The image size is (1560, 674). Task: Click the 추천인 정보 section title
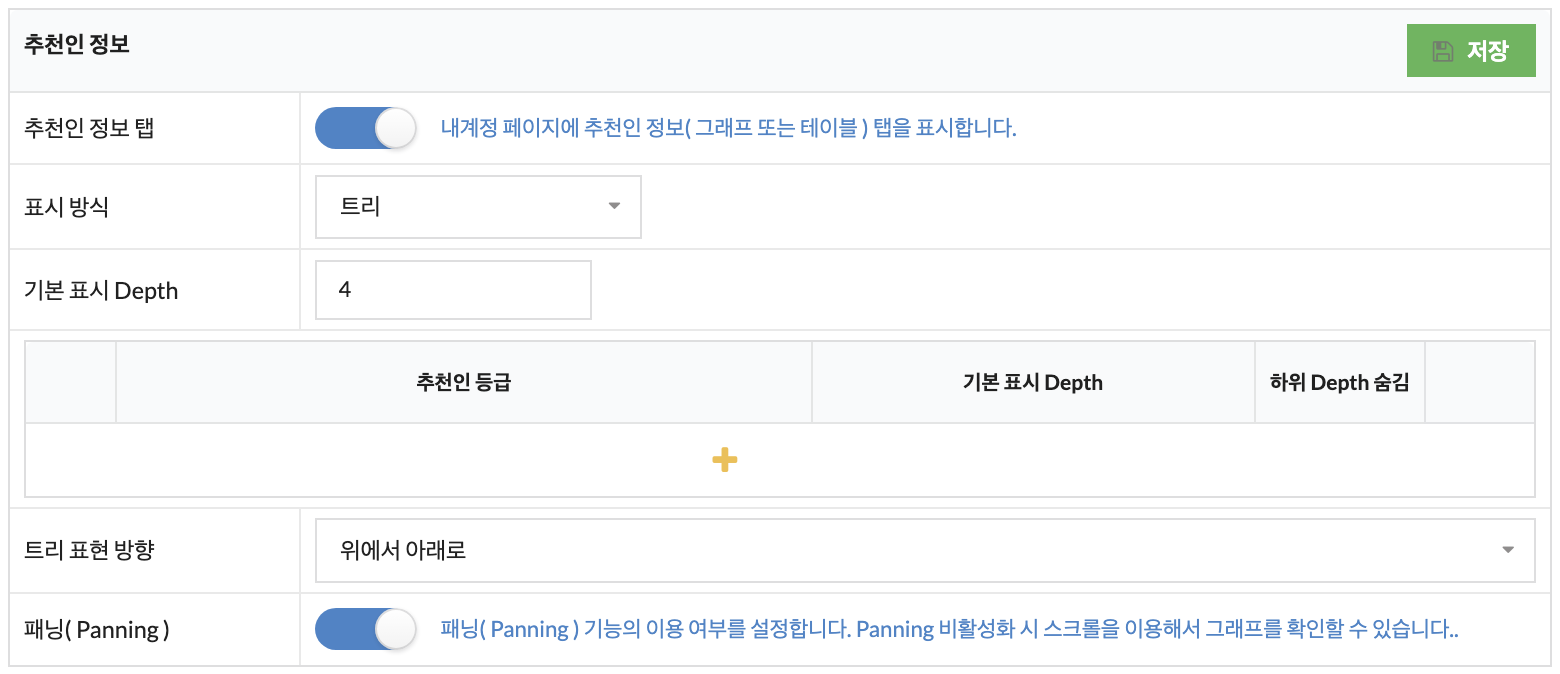[x=77, y=45]
